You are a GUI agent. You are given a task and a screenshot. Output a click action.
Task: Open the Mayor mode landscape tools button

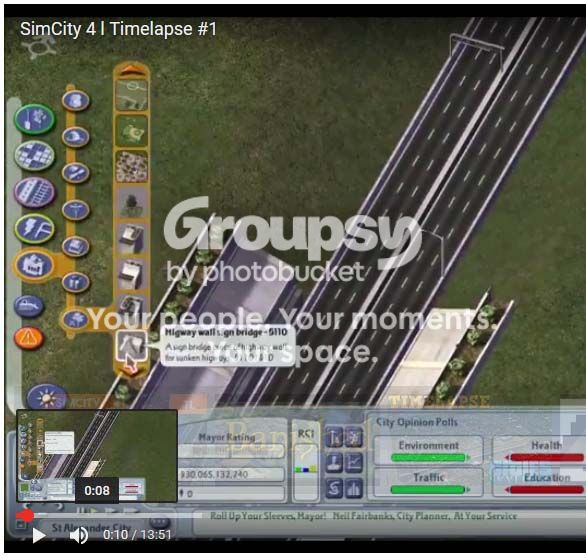[35, 119]
